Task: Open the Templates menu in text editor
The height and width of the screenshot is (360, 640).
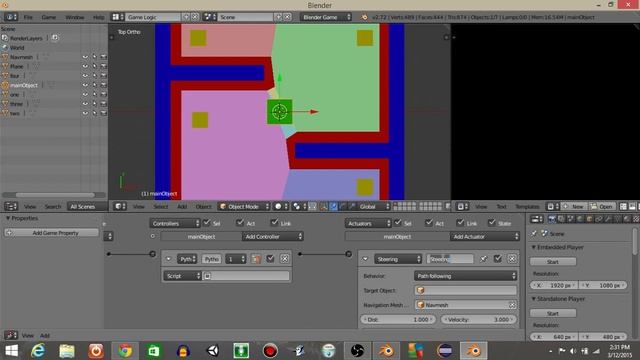Action: point(527,207)
